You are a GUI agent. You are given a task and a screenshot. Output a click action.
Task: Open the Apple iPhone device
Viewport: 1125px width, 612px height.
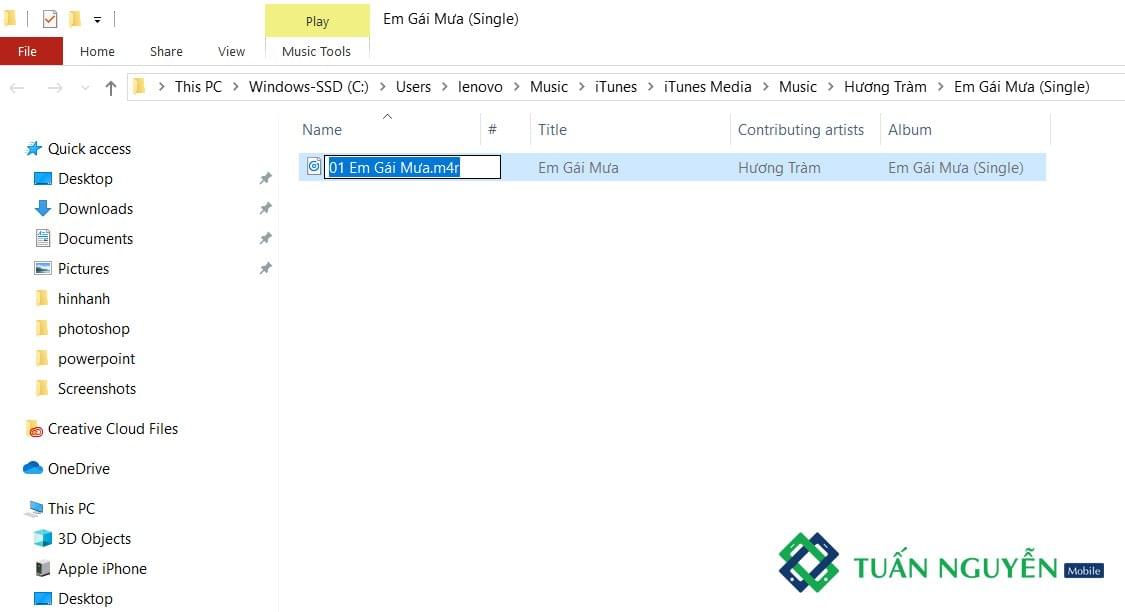pyautogui.click(x=102, y=569)
